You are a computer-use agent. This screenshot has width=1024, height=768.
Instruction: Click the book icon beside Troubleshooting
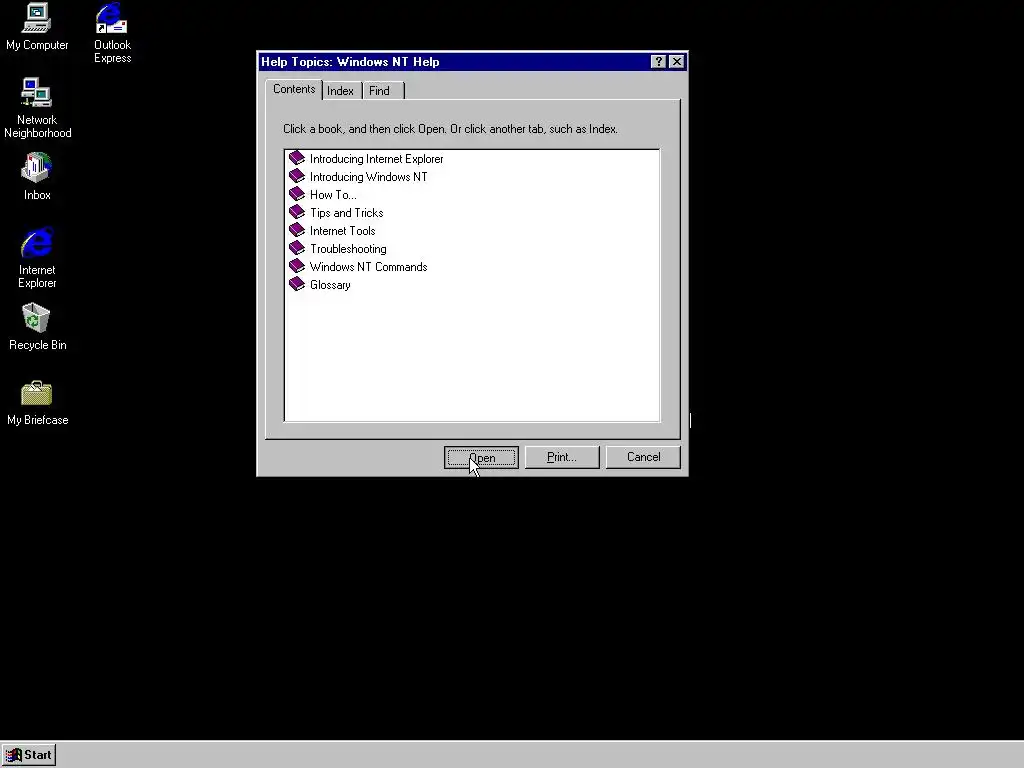coord(297,248)
